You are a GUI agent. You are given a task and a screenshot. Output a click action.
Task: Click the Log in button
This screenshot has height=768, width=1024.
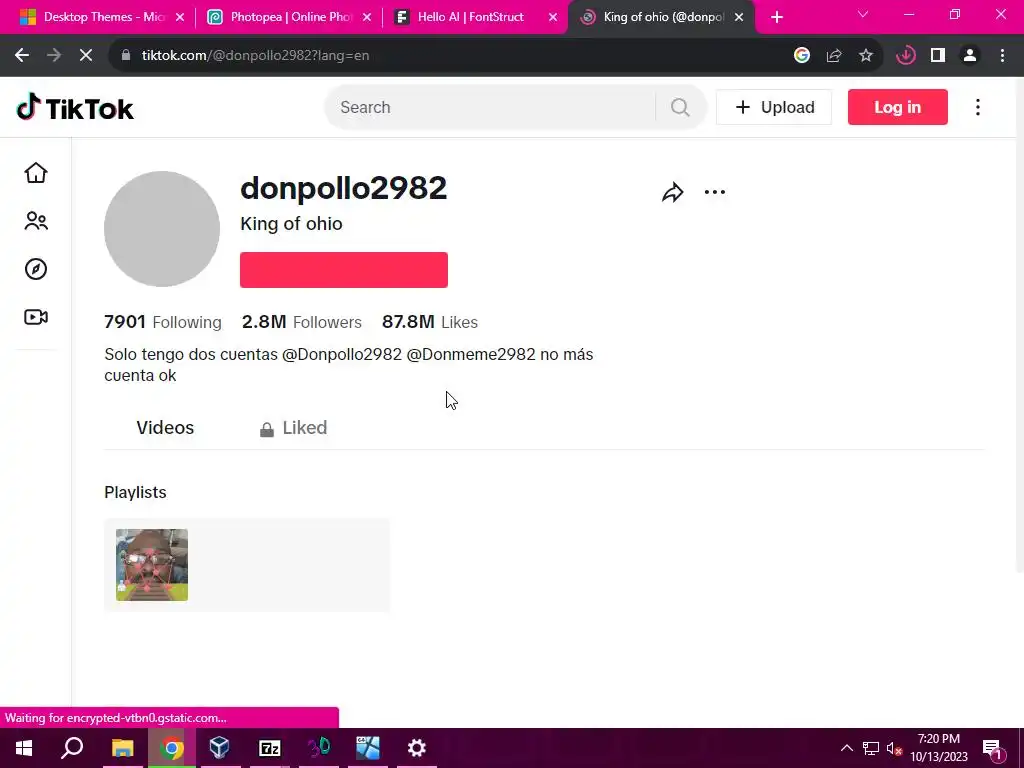(897, 107)
